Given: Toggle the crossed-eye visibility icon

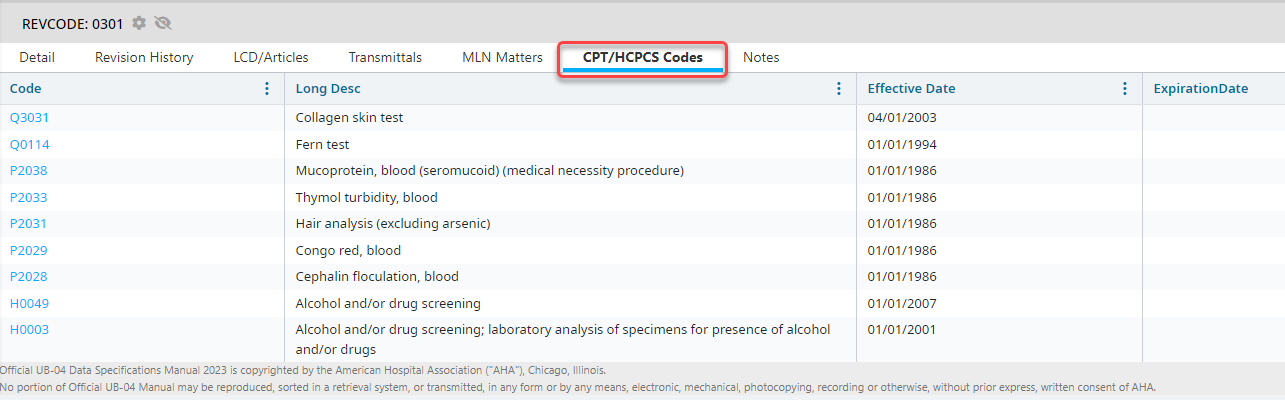Looking at the screenshot, I should click(163, 22).
